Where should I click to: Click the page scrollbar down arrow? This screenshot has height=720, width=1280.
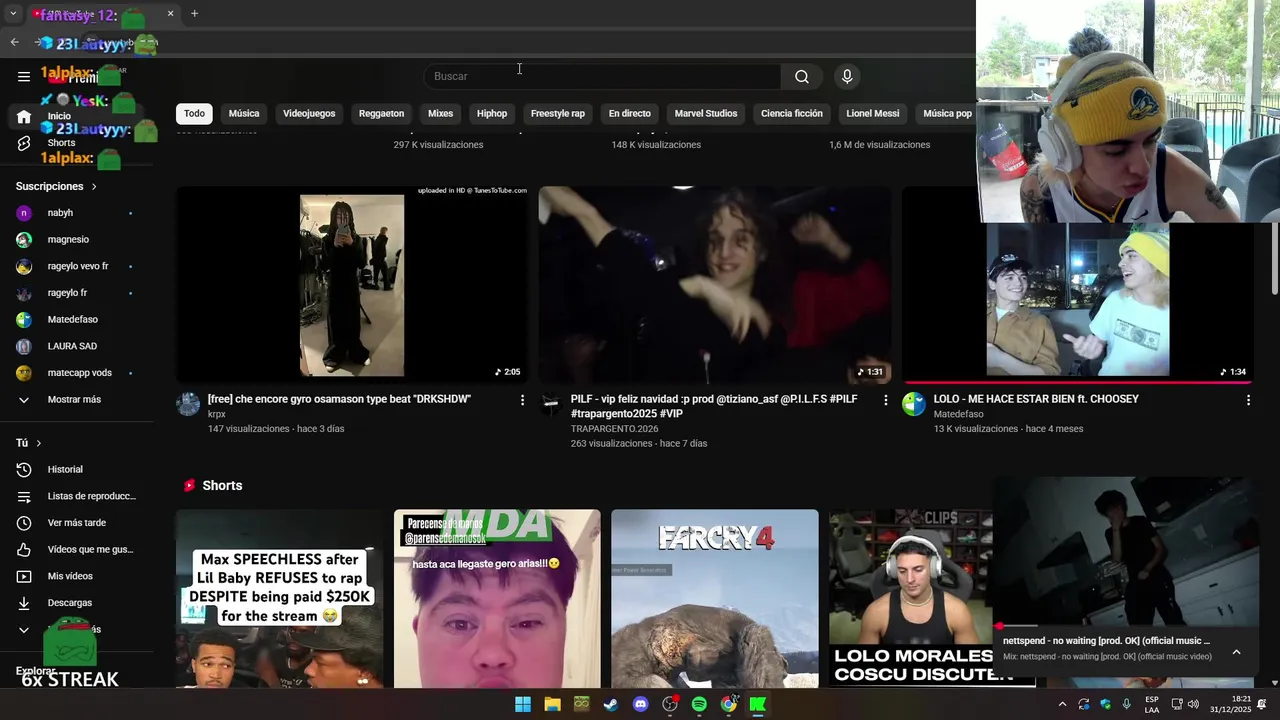coord(1274,682)
